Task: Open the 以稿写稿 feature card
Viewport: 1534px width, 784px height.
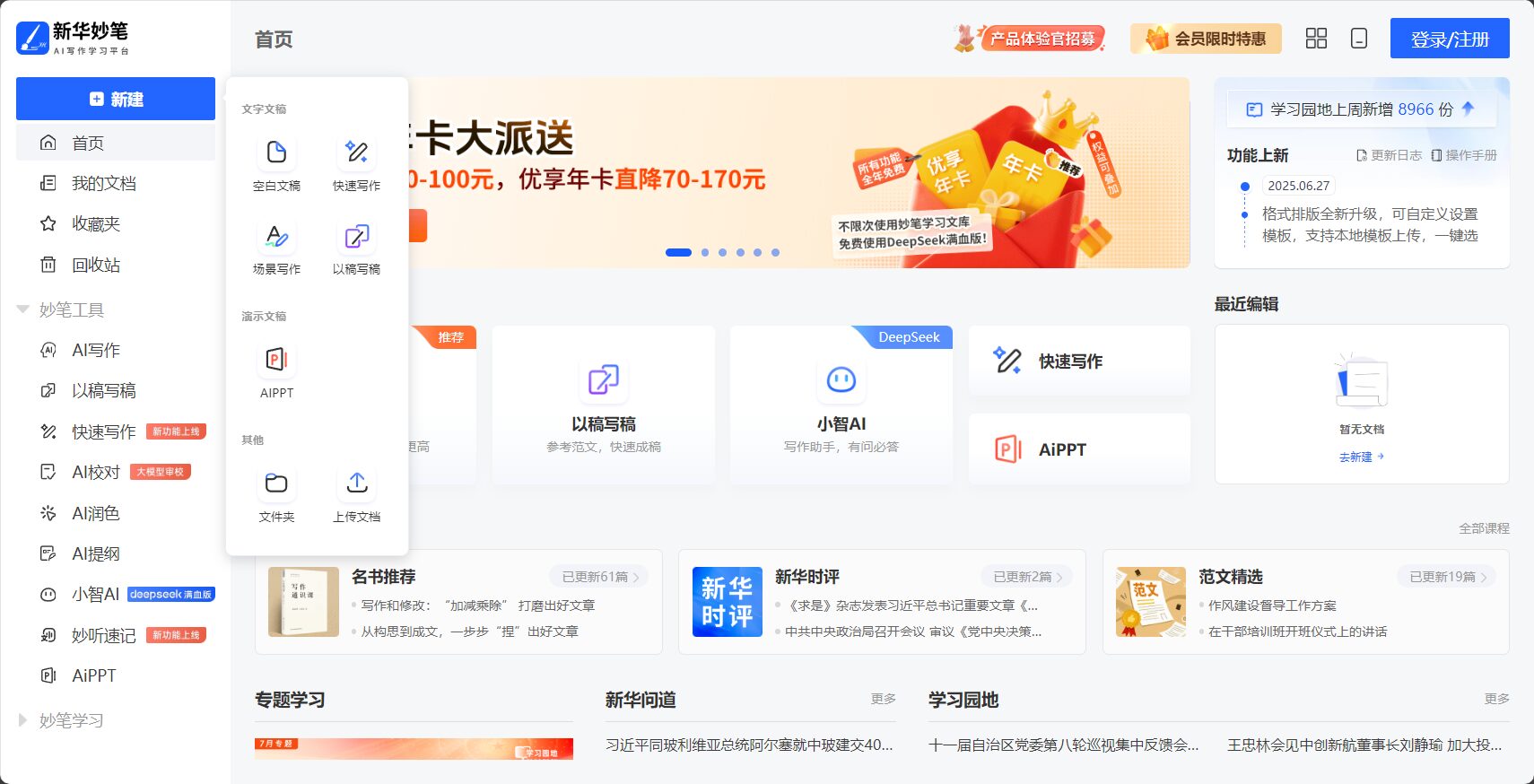Action: point(604,405)
